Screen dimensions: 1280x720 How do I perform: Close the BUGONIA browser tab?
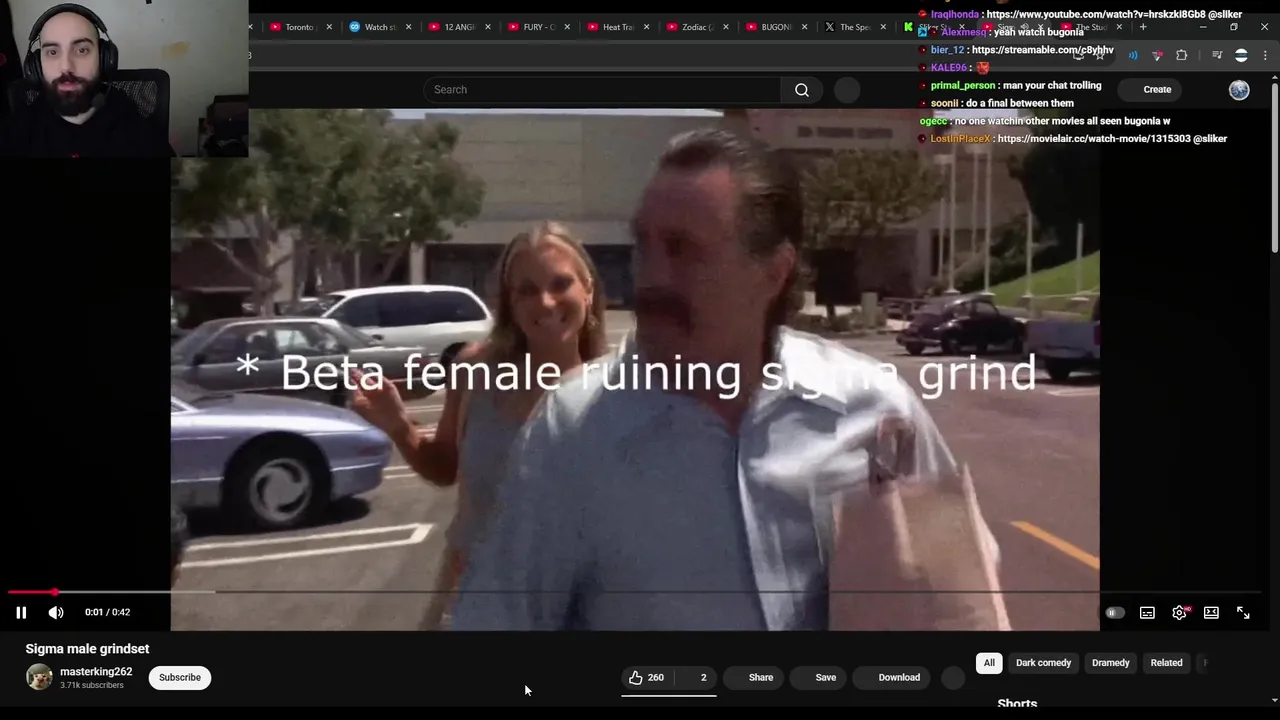[805, 27]
